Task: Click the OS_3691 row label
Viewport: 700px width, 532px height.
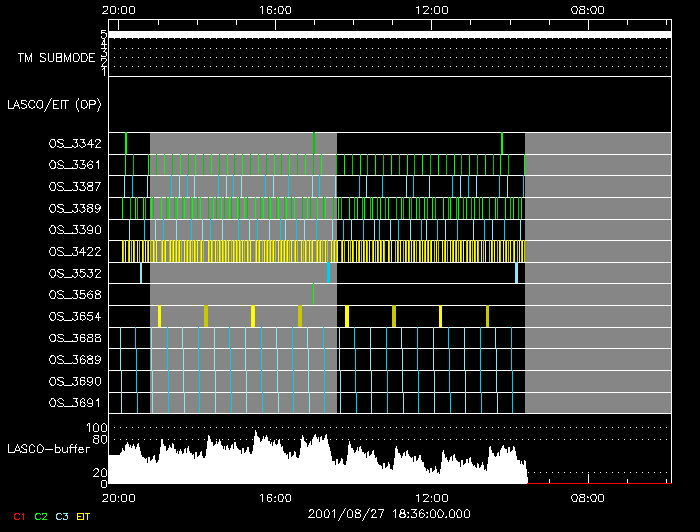Action: coord(74,403)
